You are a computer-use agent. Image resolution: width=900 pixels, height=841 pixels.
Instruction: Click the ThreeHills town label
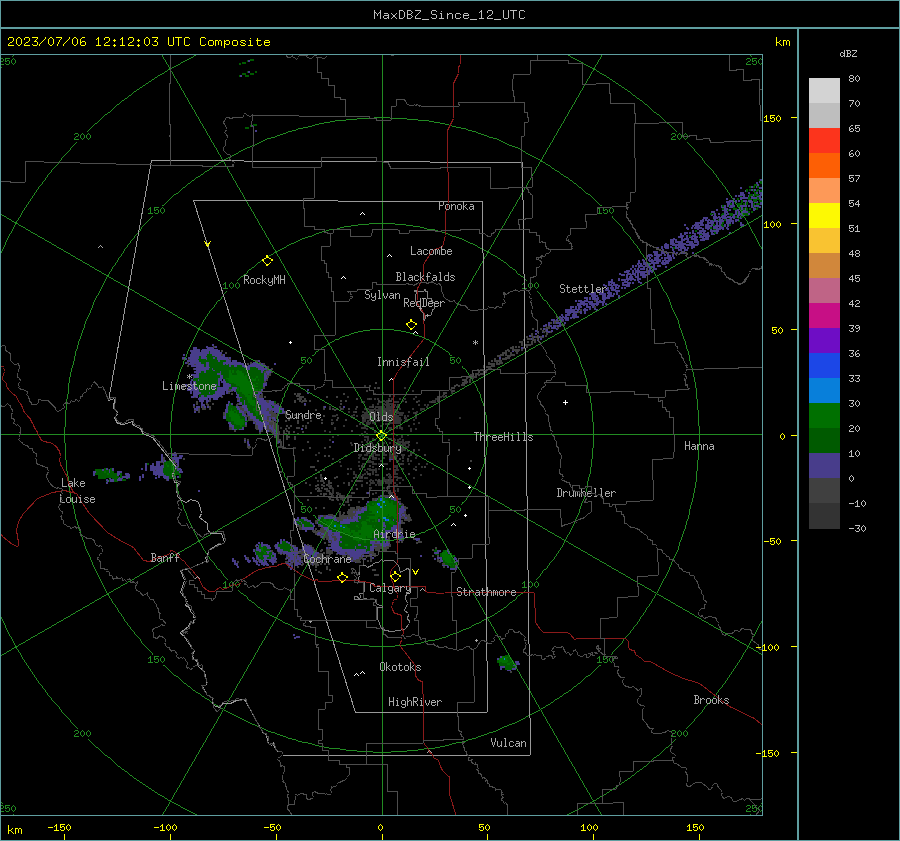[503, 437]
